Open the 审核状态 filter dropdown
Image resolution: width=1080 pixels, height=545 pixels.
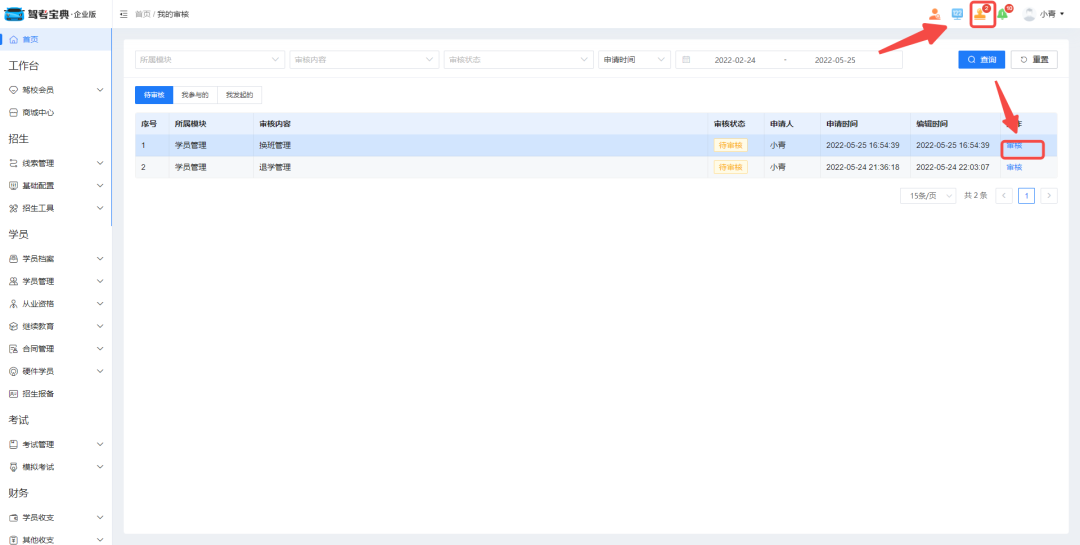coord(519,60)
